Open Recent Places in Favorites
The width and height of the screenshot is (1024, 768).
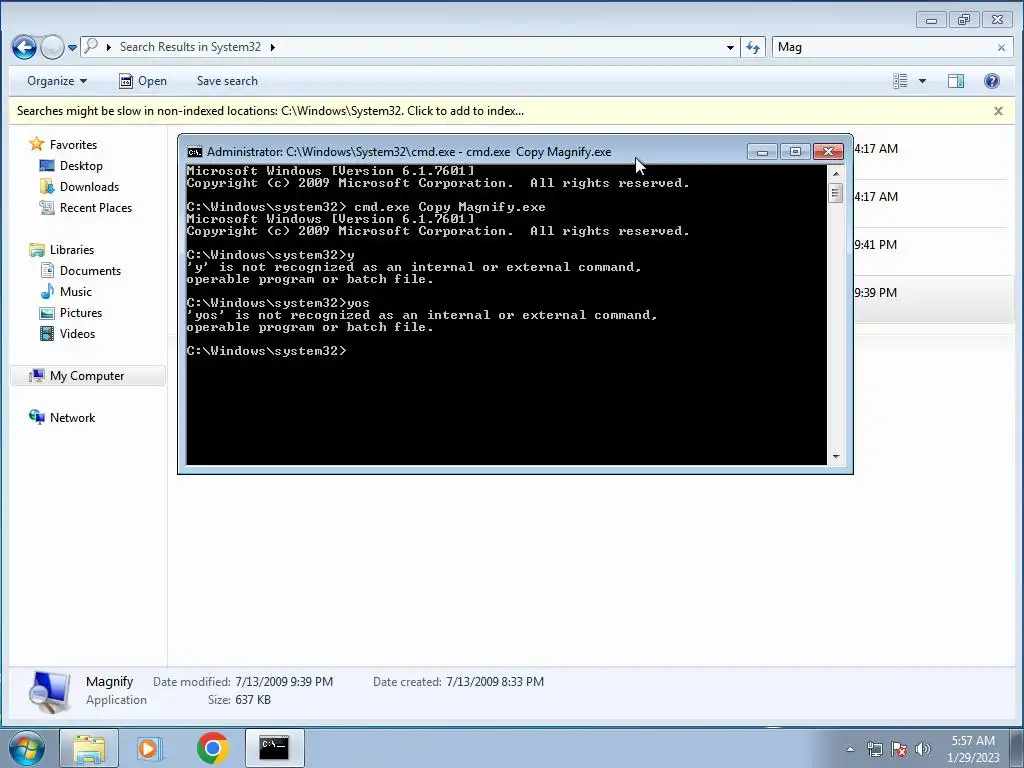pyautogui.click(x=96, y=208)
